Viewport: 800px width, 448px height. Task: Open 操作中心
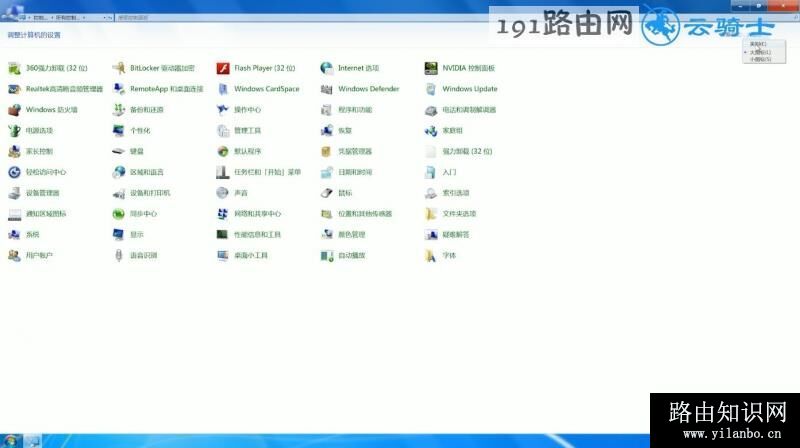click(238, 110)
